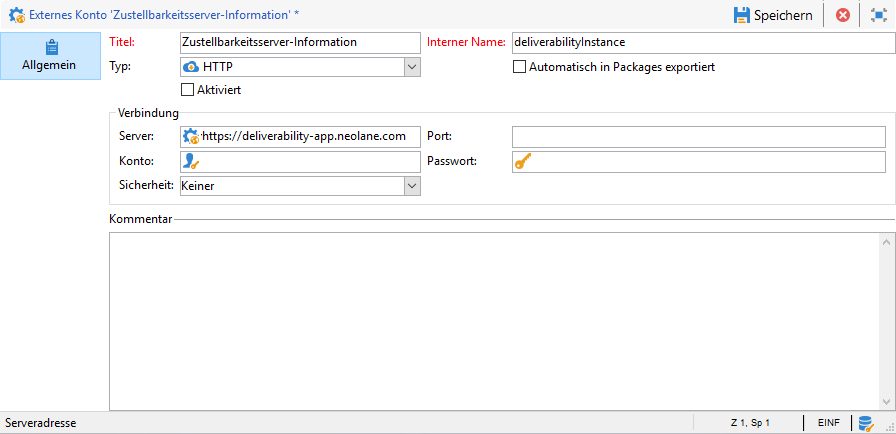Open the Typ dropdown arrow

413,67
